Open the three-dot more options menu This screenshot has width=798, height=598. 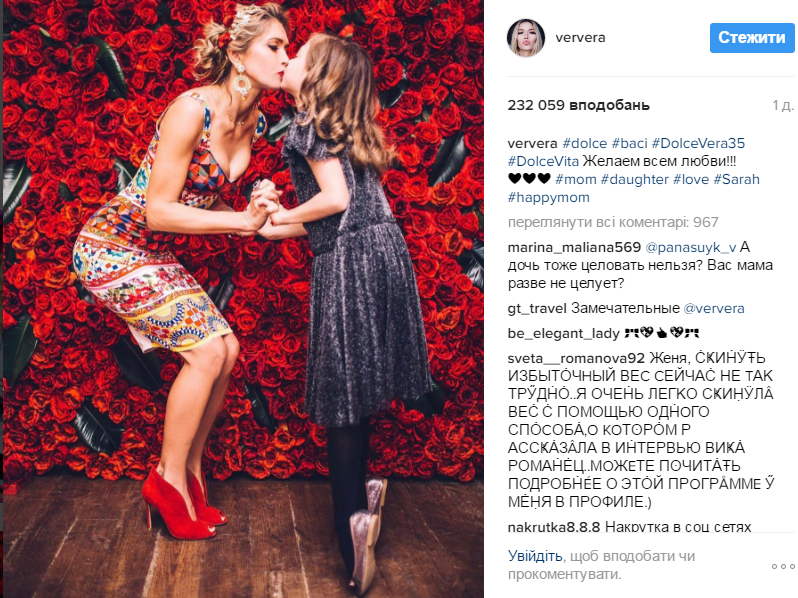pyautogui.click(x=783, y=566)
